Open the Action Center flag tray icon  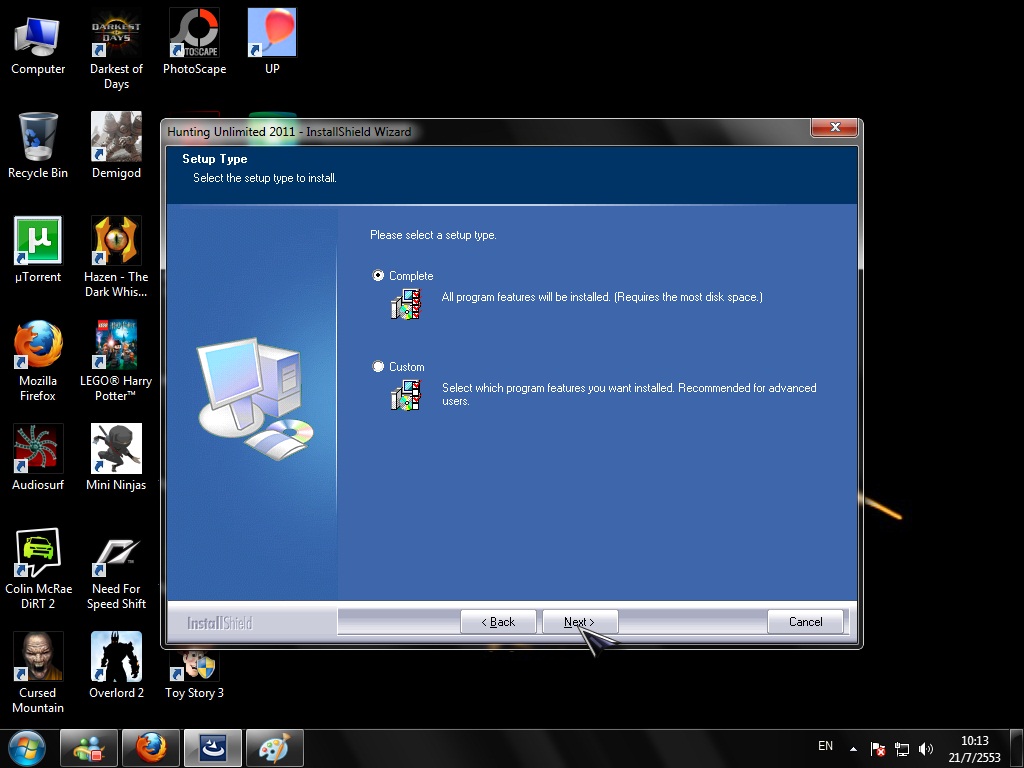[x=878, y=748]
